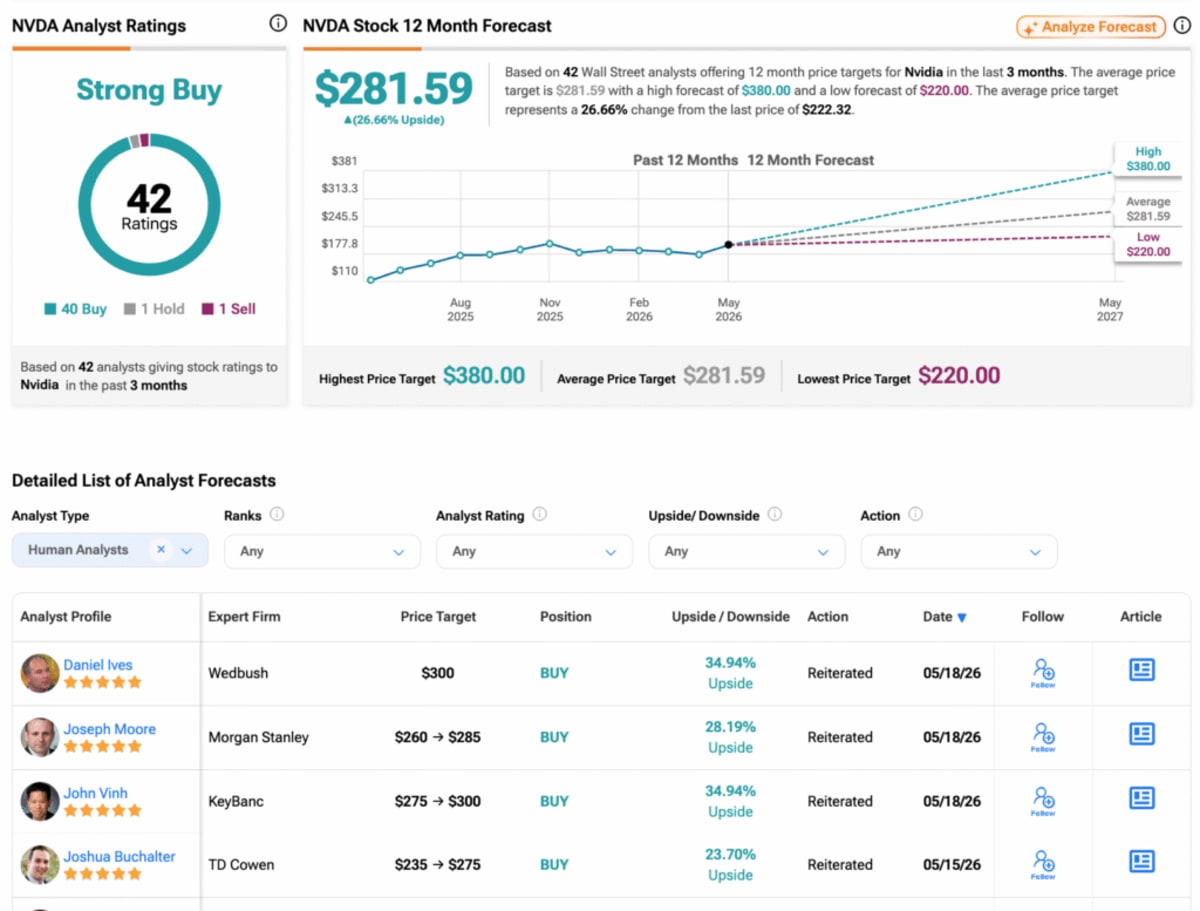Click Joshua Buchalter profile photo
The image size is (1200, 911).
pos(40,865)
